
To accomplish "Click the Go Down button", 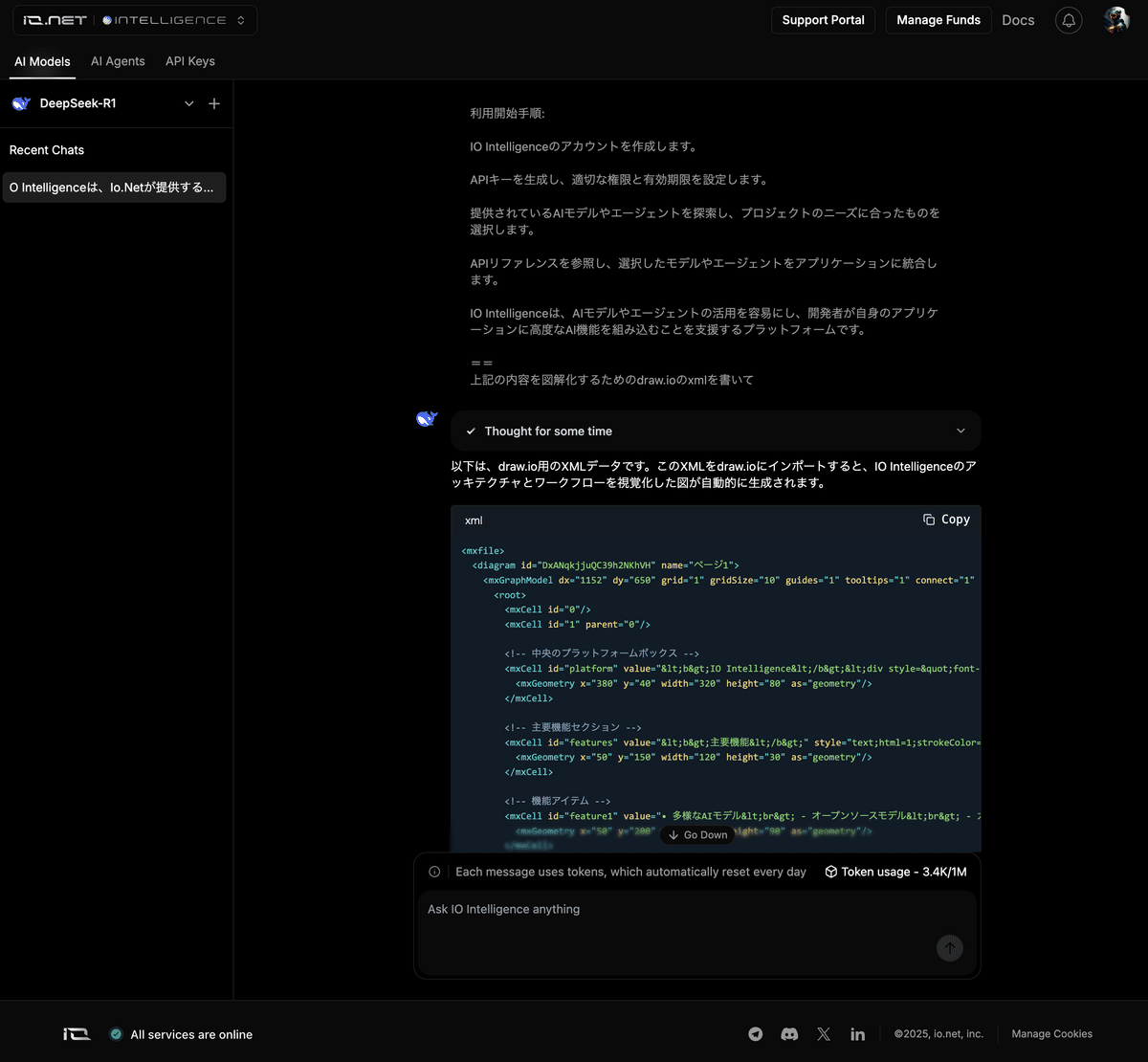I will tap(696, 834).
